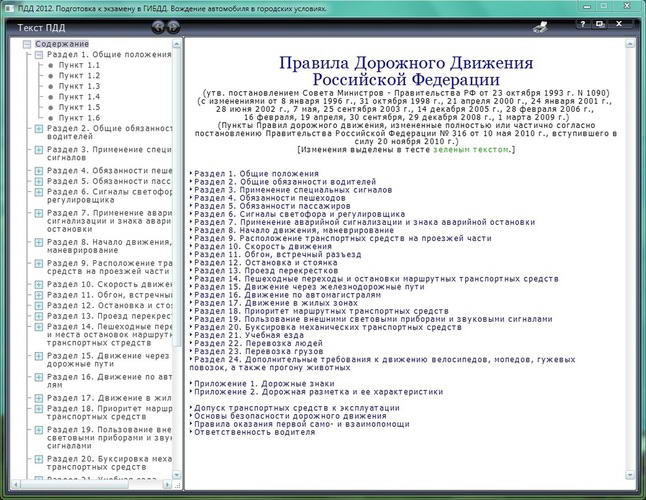Expand Раздел 14 tree node
The height and width of the screenshot is (500, 646).
coord(39,327)
